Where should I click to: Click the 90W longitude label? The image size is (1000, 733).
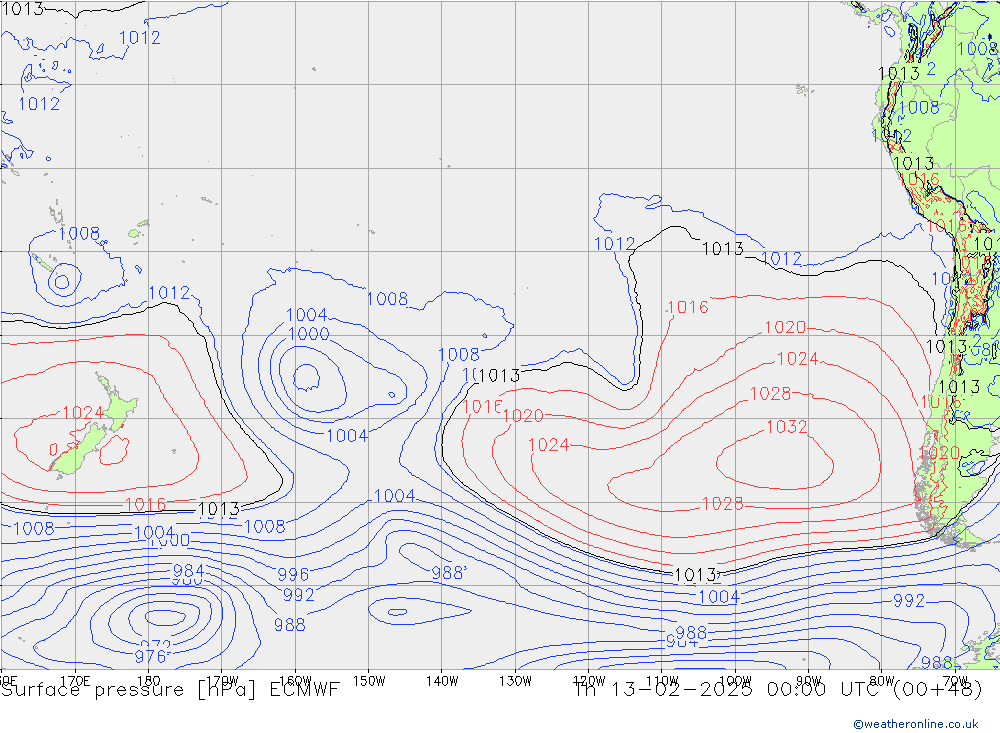(x=807, y=680)
